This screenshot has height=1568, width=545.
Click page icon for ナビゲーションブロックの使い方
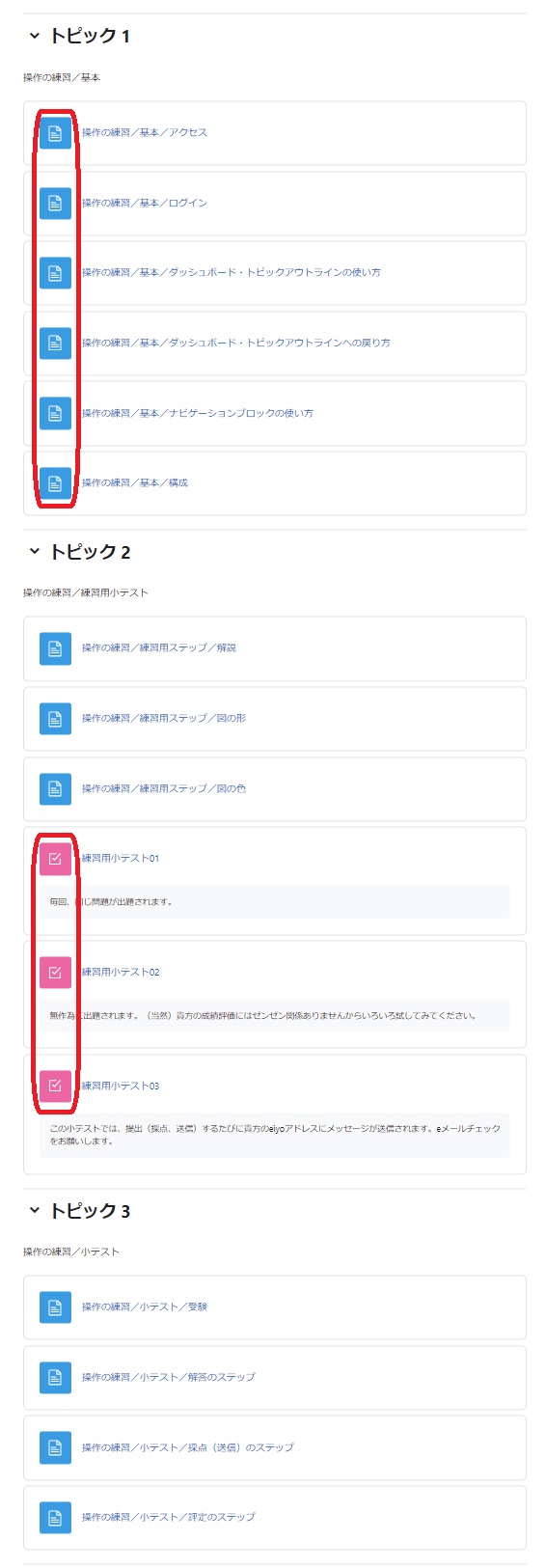click(55, 413)
